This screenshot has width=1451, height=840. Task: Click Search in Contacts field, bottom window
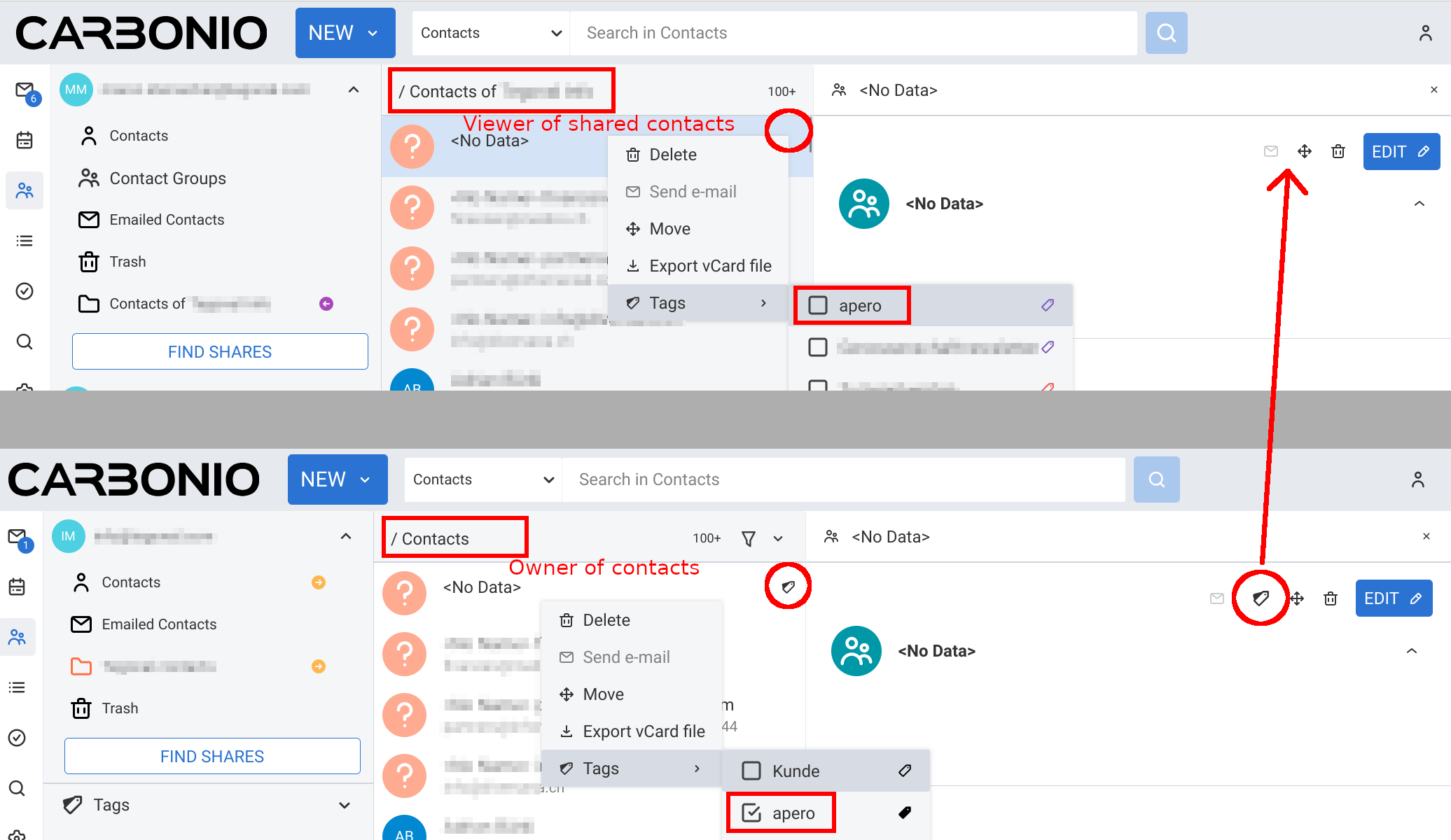tap(844, 479)
